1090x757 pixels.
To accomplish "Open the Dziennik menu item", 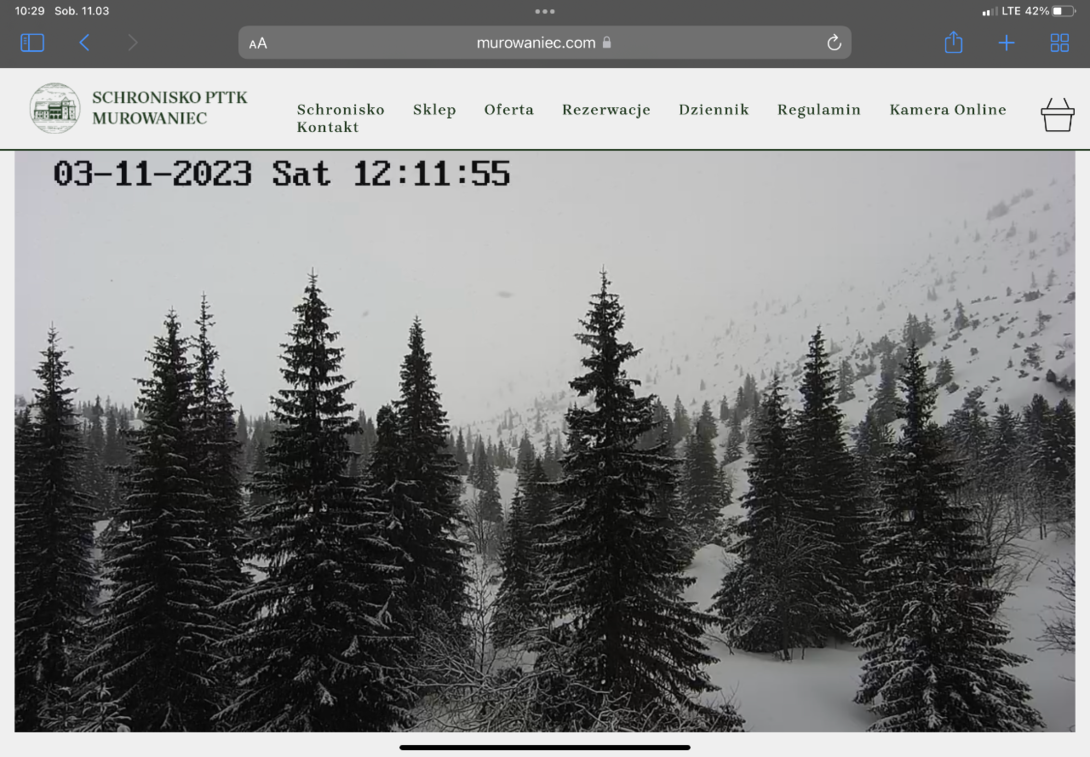I will (x=714, y=109).
